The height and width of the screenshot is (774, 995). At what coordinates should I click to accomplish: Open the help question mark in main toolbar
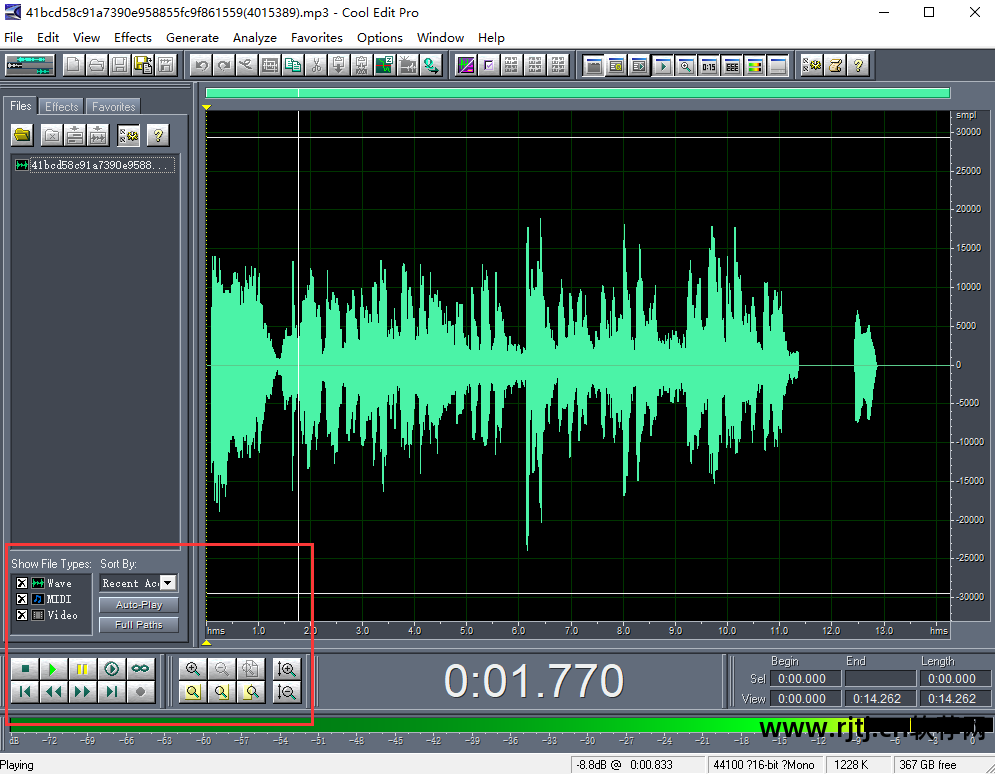[858, 65]
